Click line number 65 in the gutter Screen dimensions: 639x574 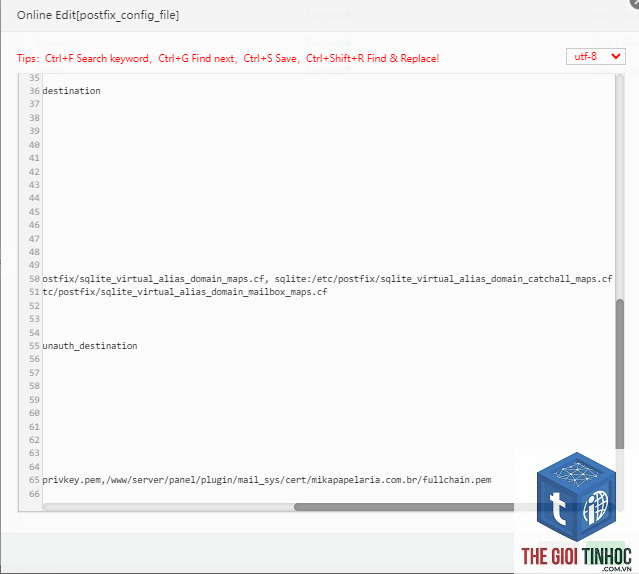coord(34,480)
